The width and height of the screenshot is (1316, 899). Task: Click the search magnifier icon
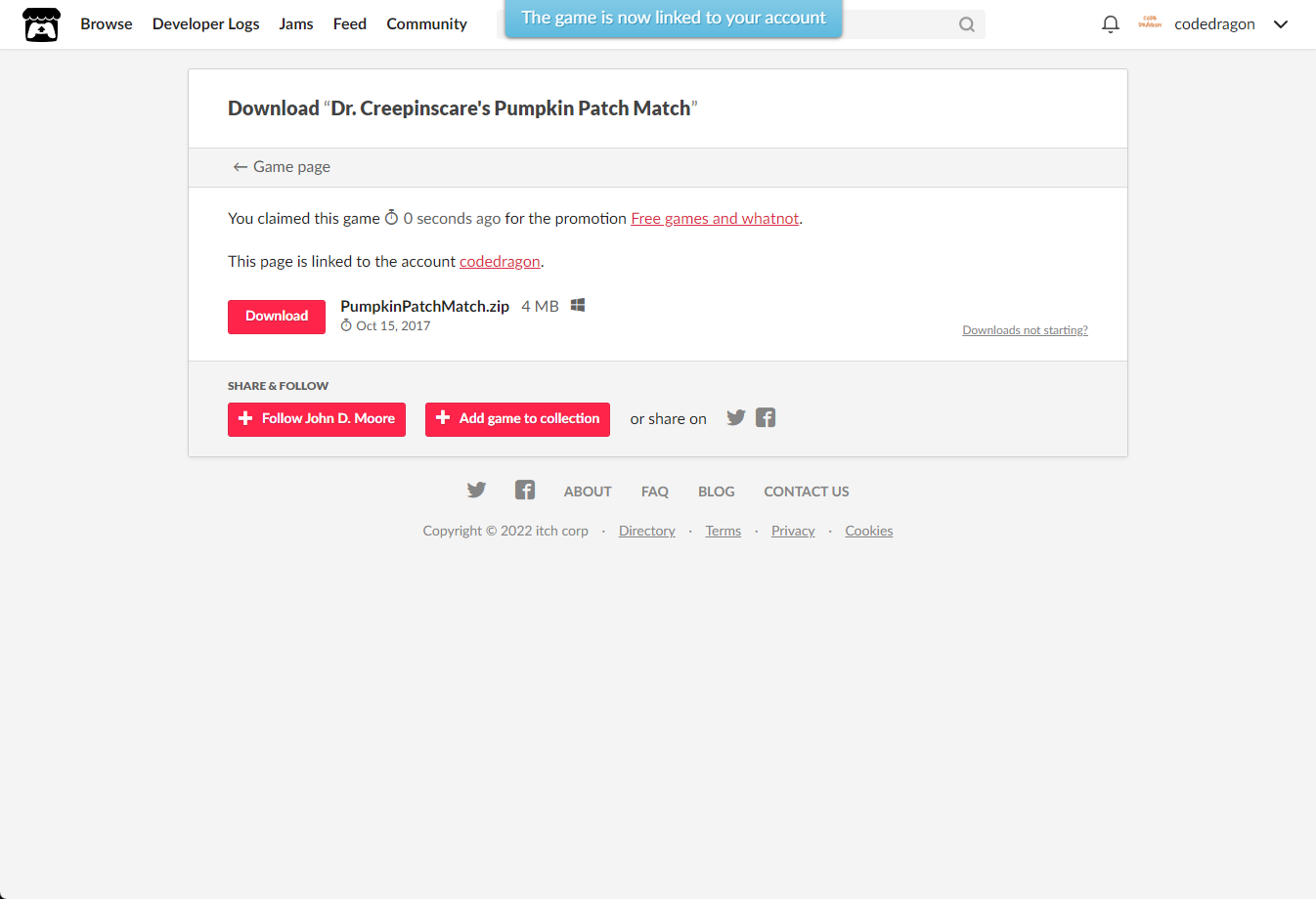tap(967, 24)
